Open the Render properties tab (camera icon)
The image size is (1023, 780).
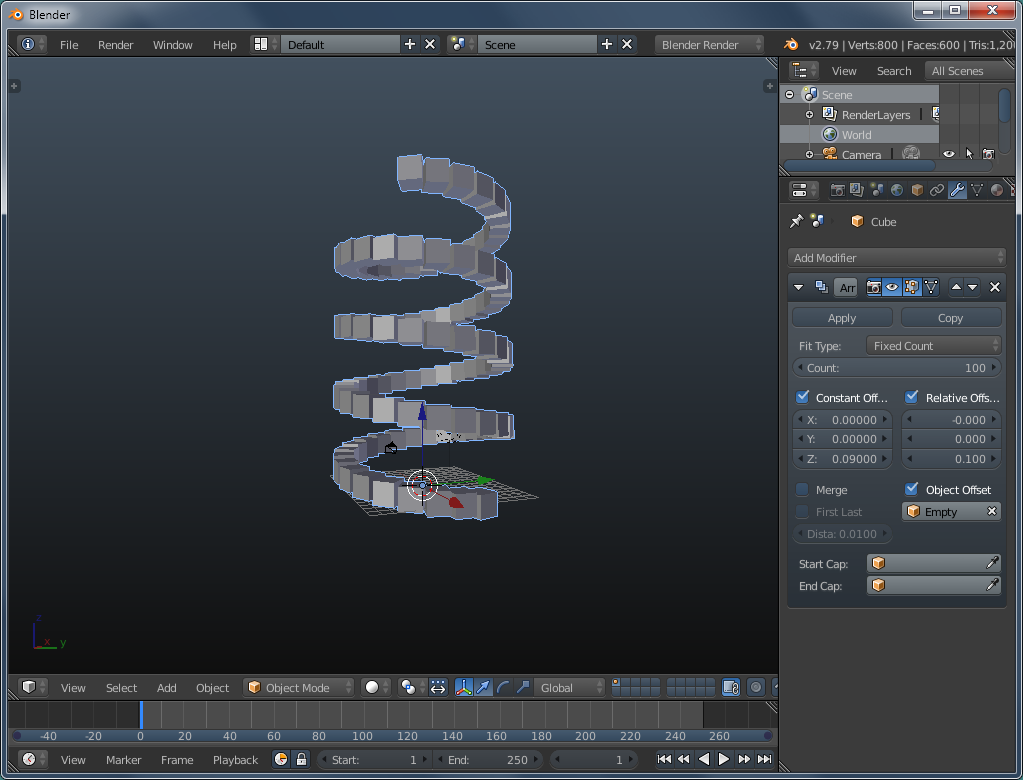[838, 190]
